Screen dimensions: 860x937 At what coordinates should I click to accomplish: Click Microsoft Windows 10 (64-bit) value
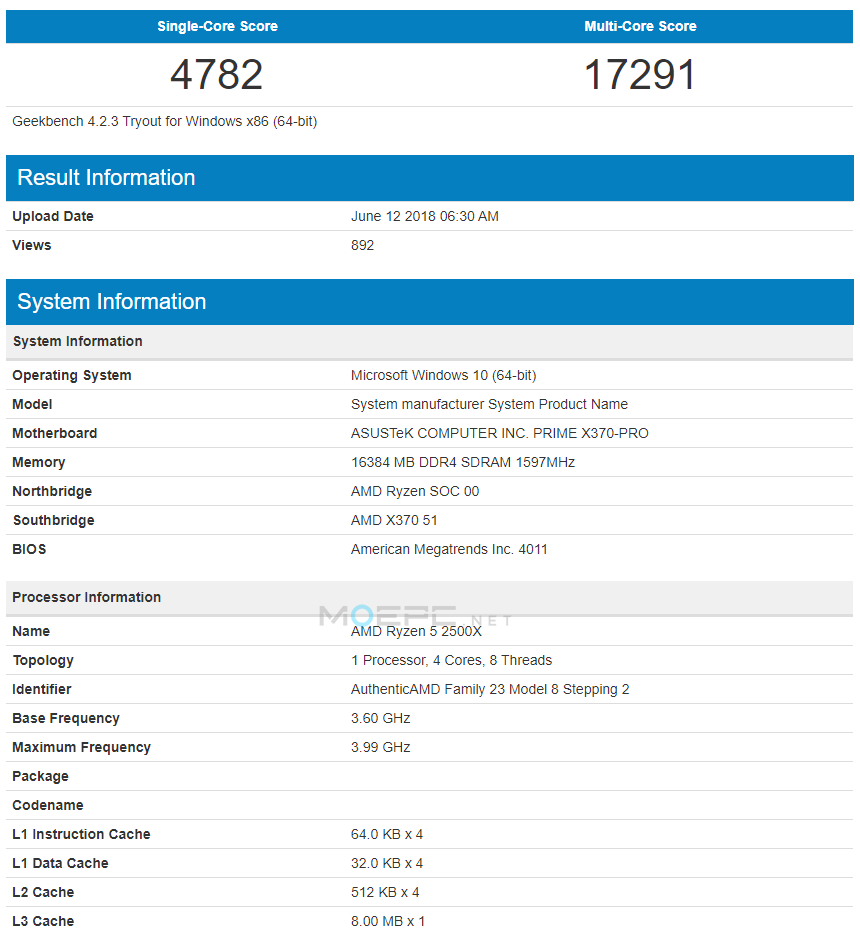[443, 375]
